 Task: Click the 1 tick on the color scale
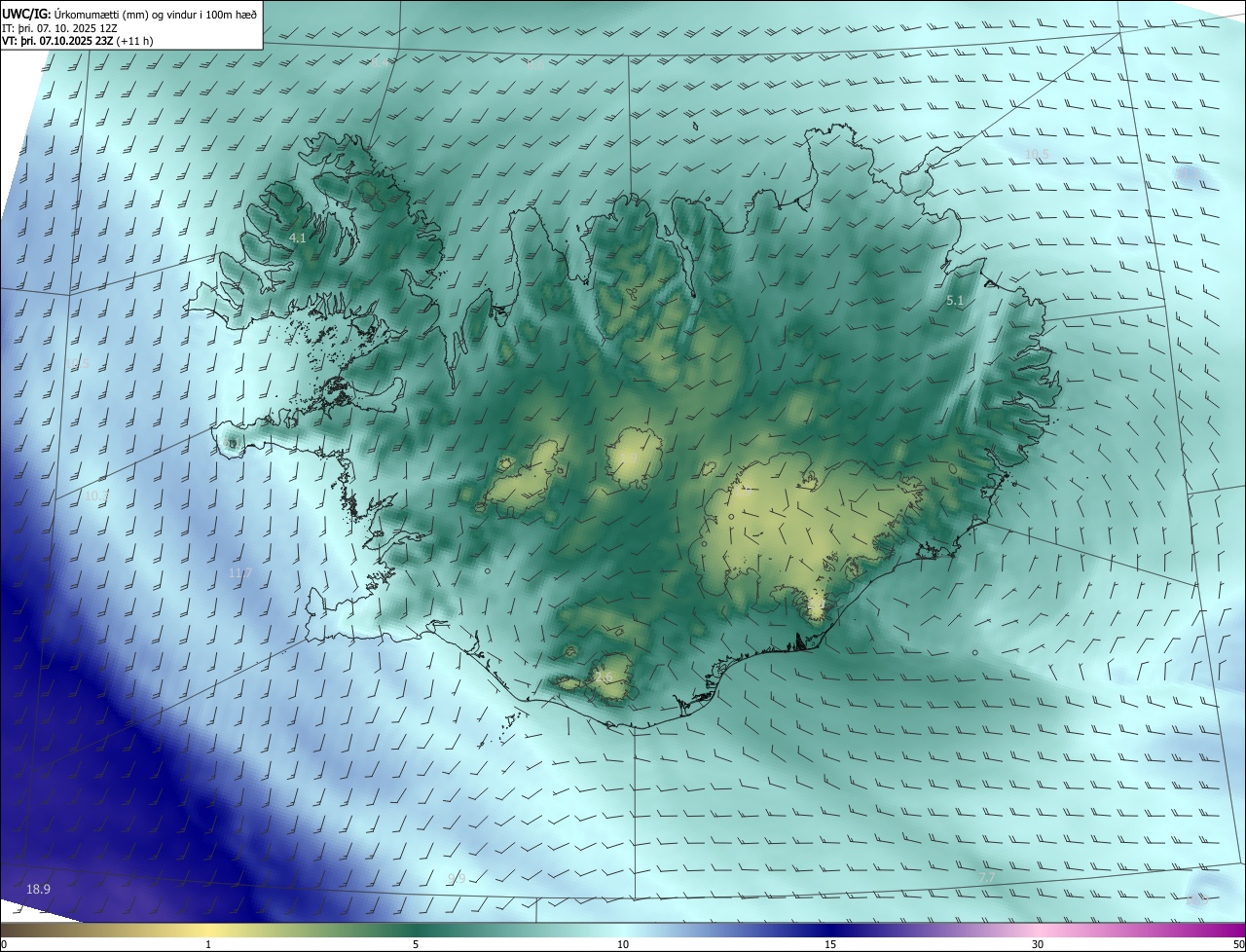208,945
